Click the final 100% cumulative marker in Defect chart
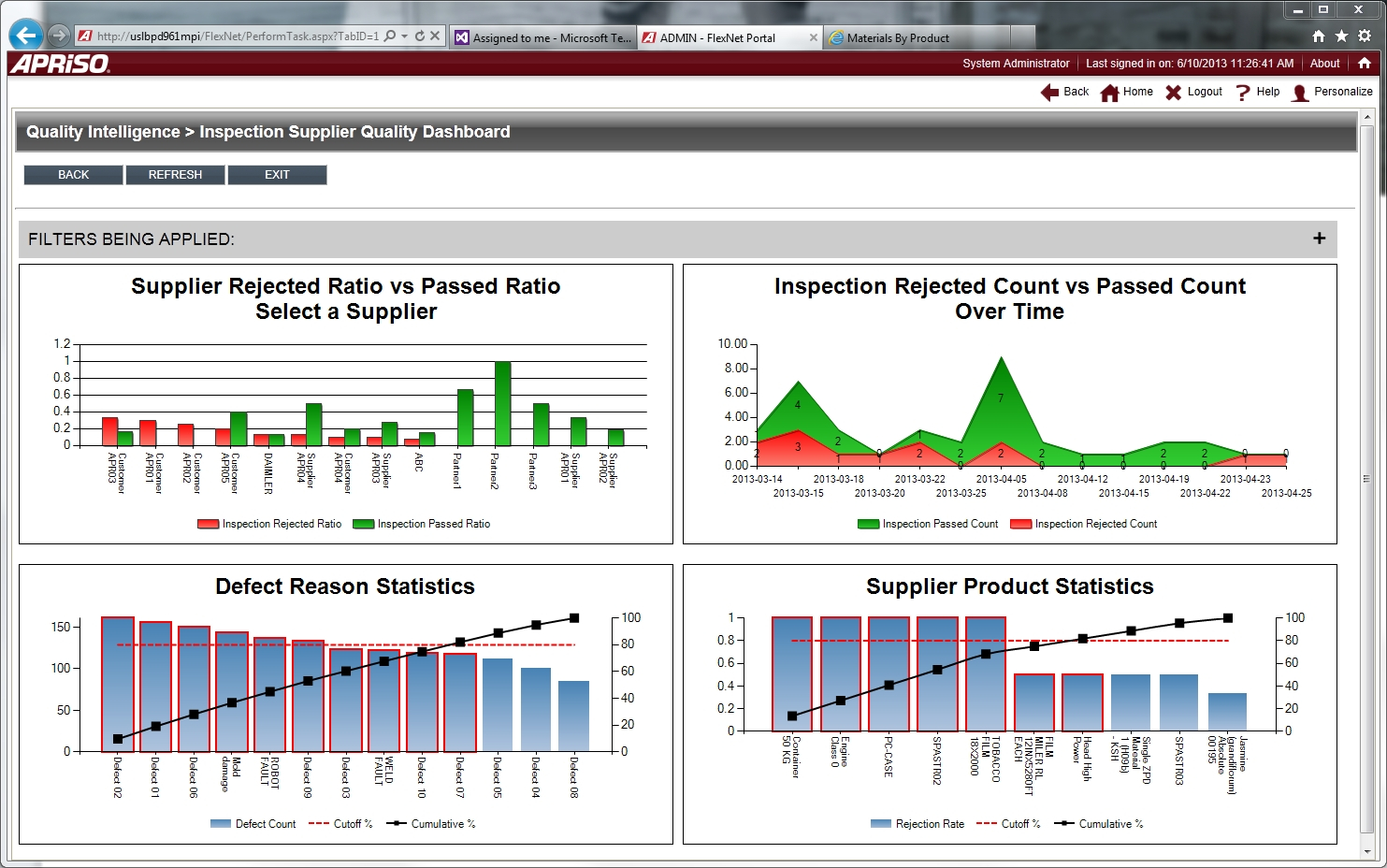The width and height of the screenshot is (1387, 868). point(574,618)
